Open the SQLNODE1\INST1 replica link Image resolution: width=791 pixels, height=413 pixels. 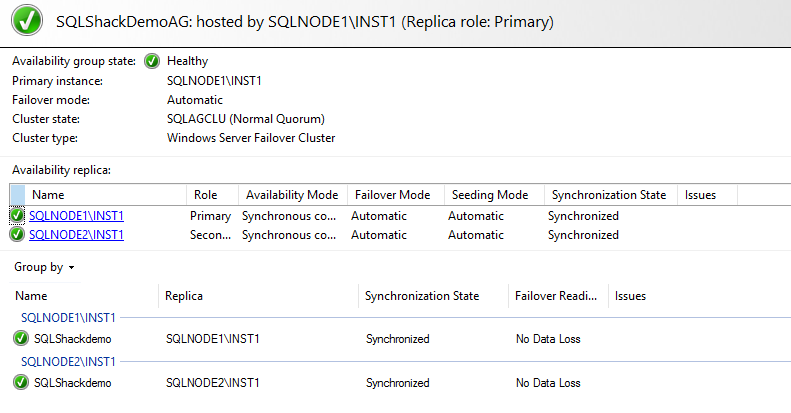pos(76,216)
